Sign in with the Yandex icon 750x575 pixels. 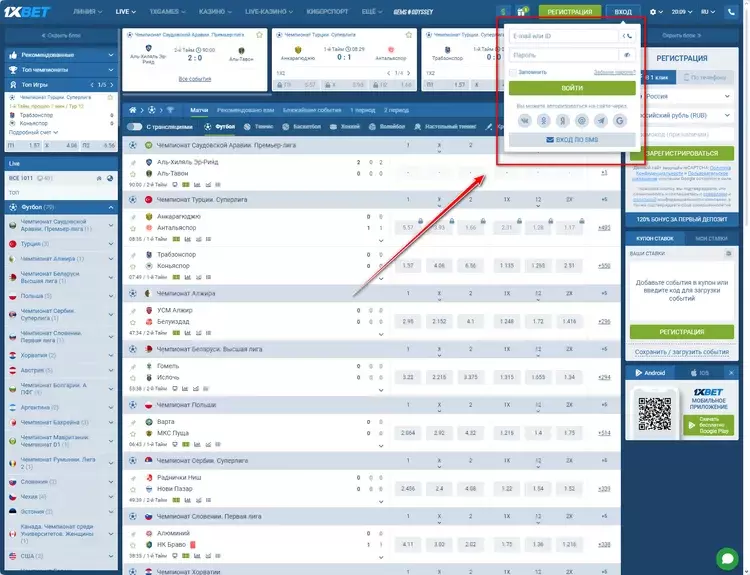562,121
